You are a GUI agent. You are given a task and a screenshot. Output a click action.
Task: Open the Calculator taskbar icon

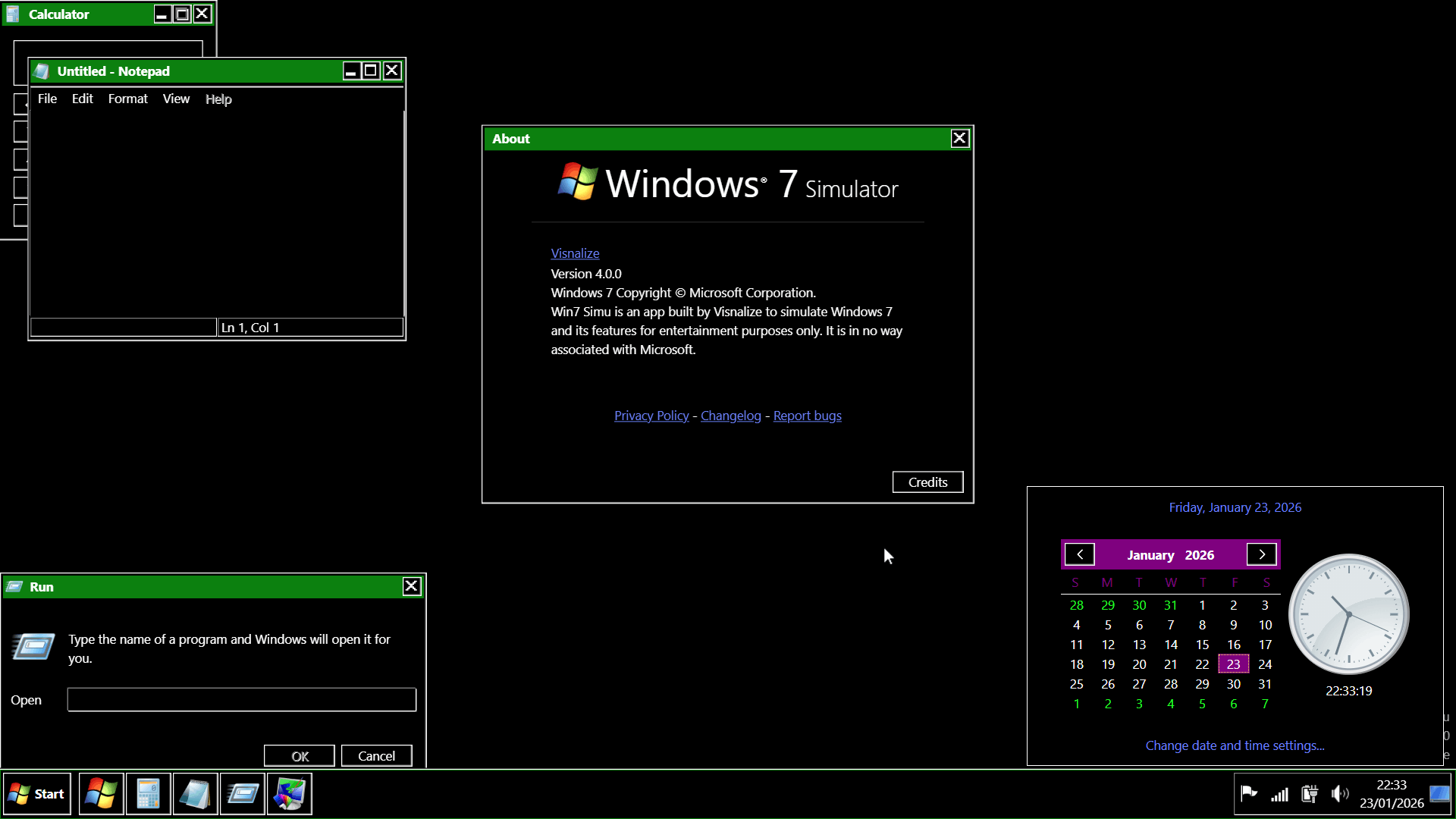148,794
